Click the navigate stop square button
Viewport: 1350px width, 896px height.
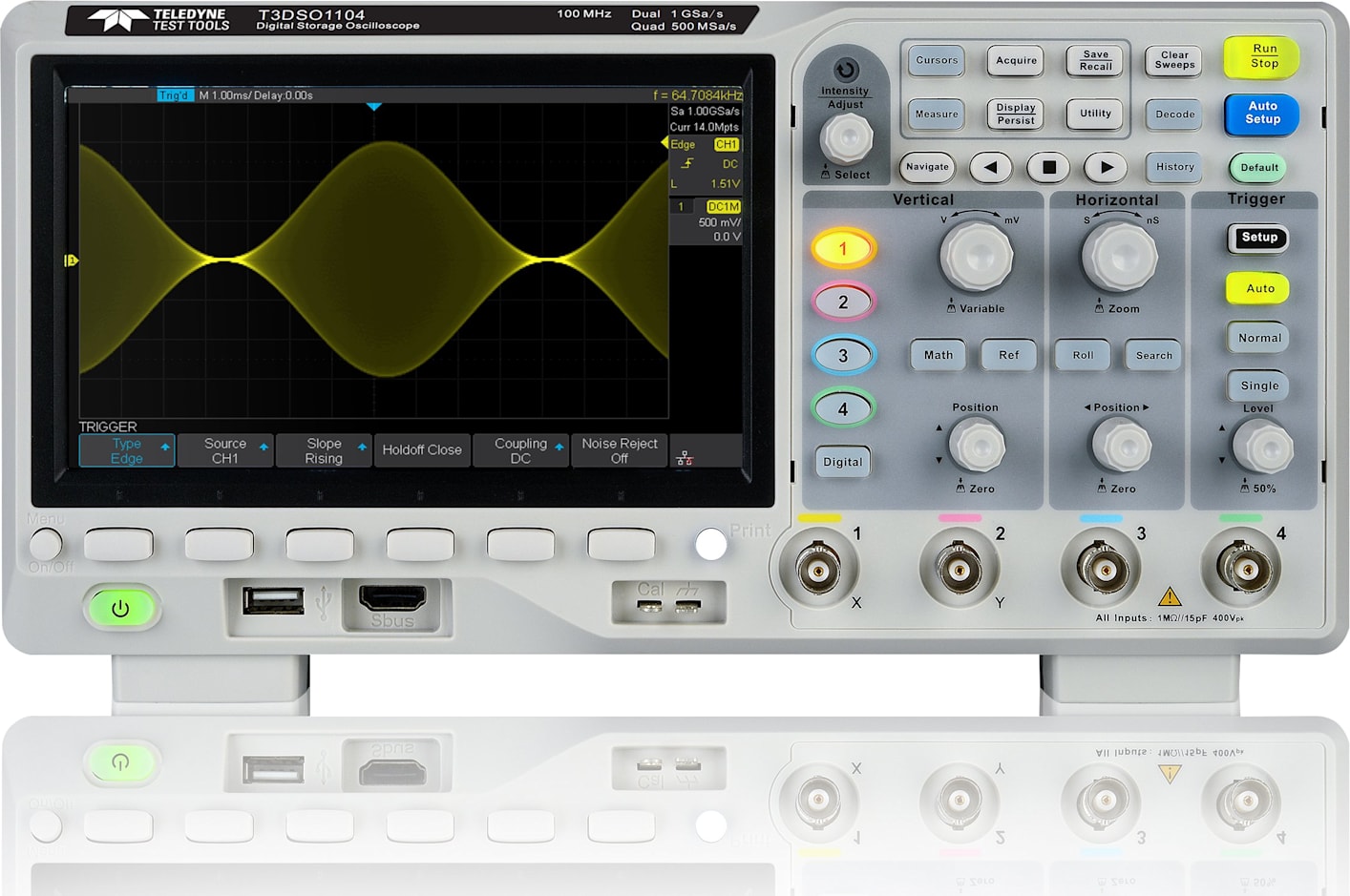[x=1048, y=168]
